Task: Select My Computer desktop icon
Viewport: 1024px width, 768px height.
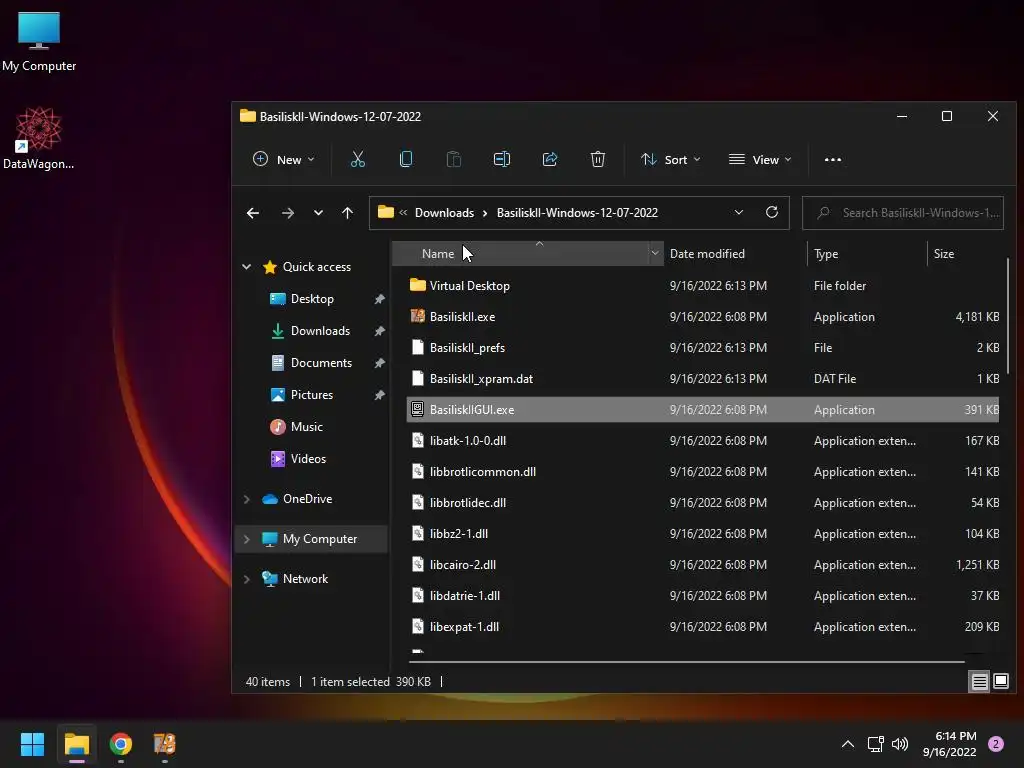Action: click(x=39, y=42)
